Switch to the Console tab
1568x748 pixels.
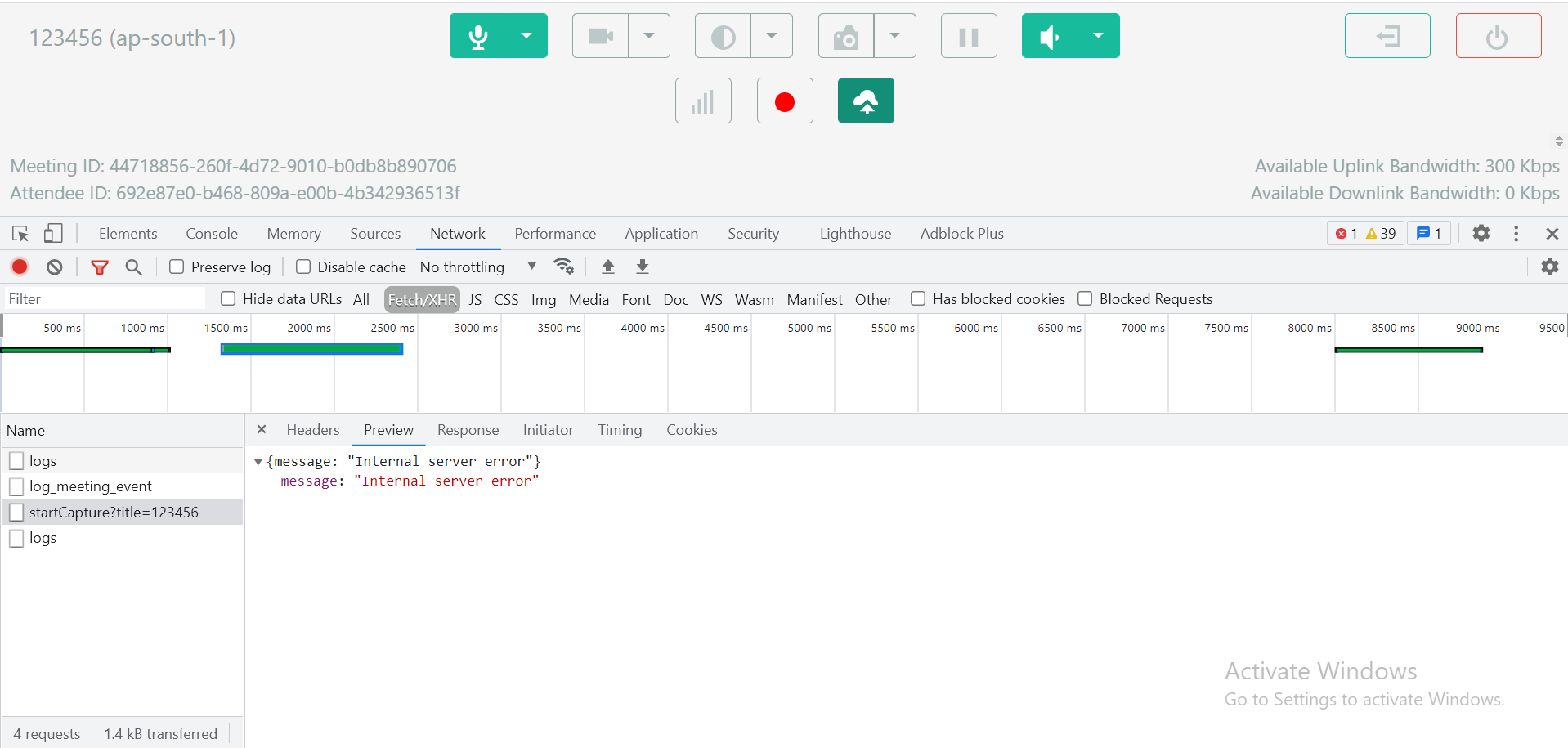click(x=212, y=234)
